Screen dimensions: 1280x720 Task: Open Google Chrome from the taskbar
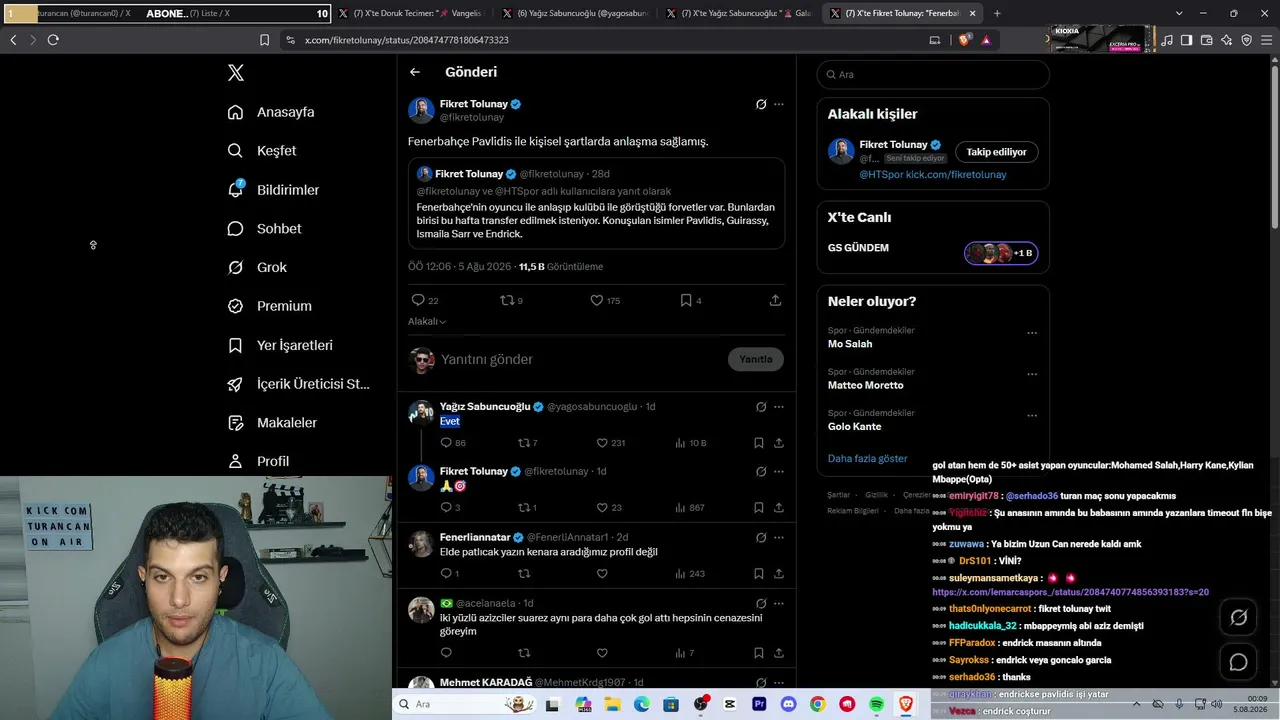tap(818, 704)
